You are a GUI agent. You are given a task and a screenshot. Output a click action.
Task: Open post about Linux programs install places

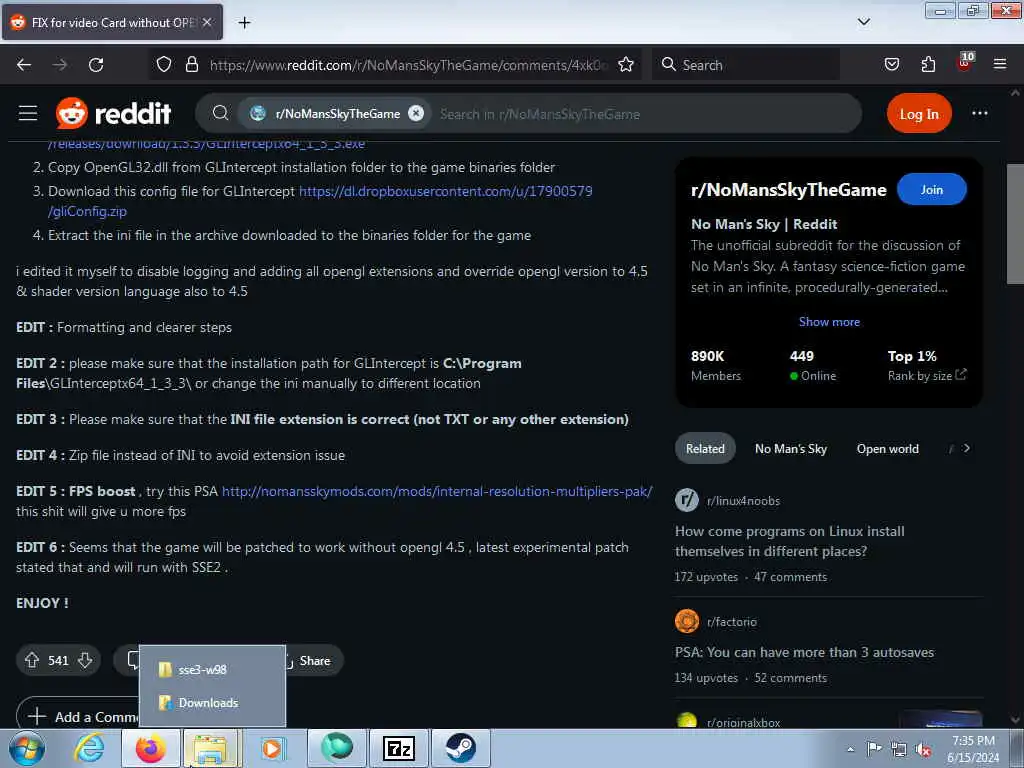(790, 541)
